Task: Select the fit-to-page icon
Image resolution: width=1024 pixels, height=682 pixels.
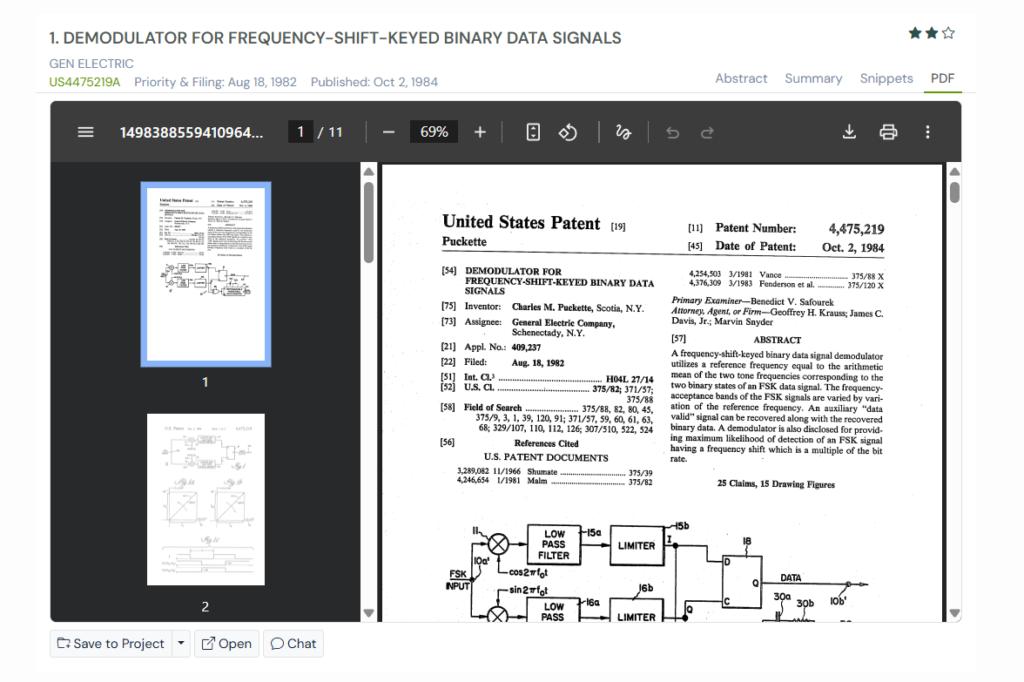Action: tap(532, 131)
